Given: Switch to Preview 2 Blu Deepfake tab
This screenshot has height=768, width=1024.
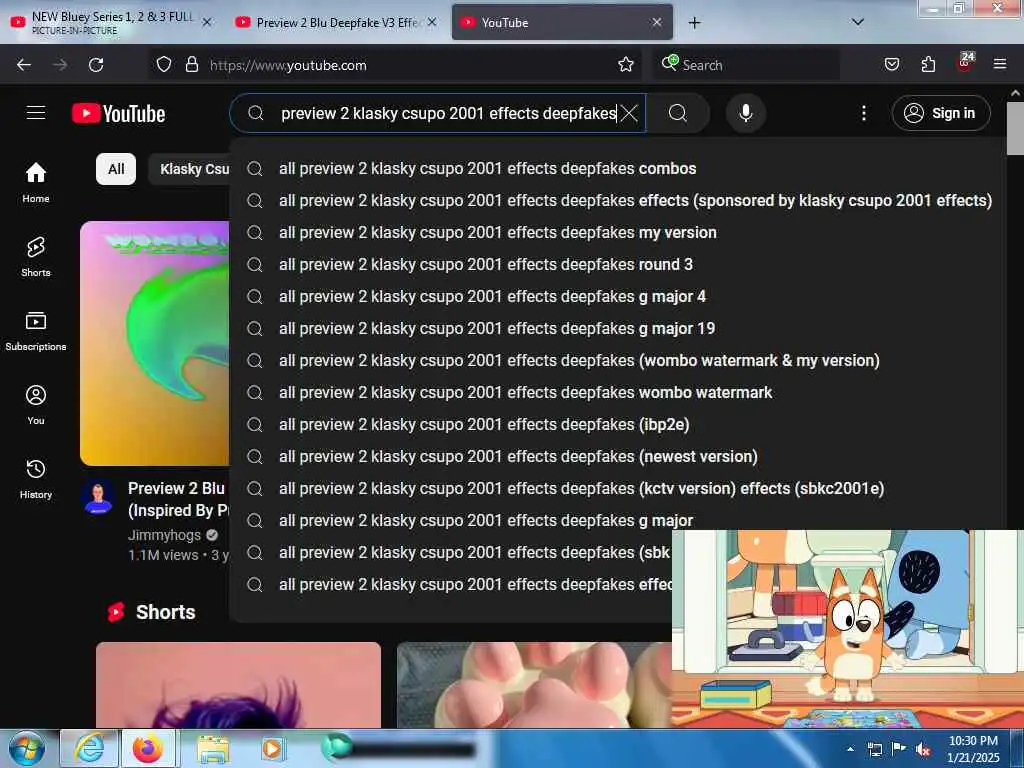Looking at the screenshot, I should click(336, 22).
